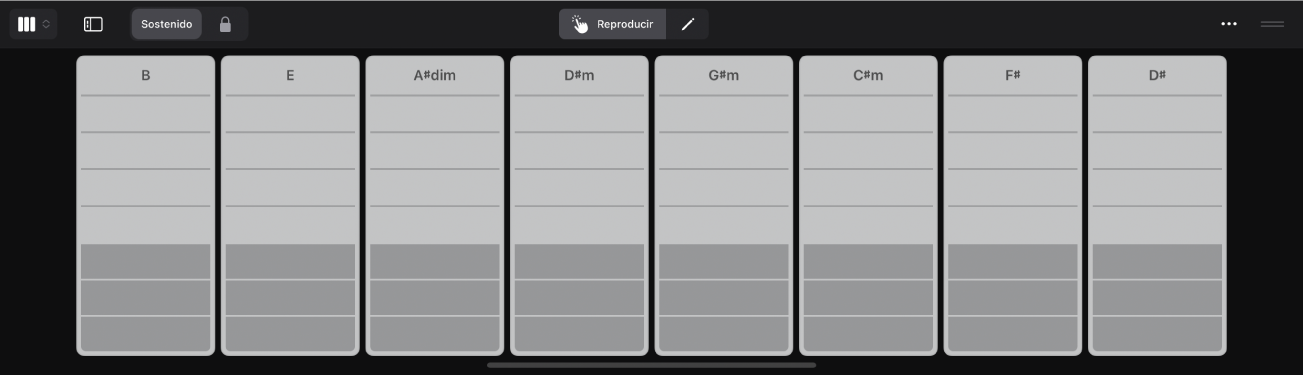The width and height of the screenshot is (1303, 375).
Task: Toggle the Sostenido sustain button
Action: (x=166, y=24)
